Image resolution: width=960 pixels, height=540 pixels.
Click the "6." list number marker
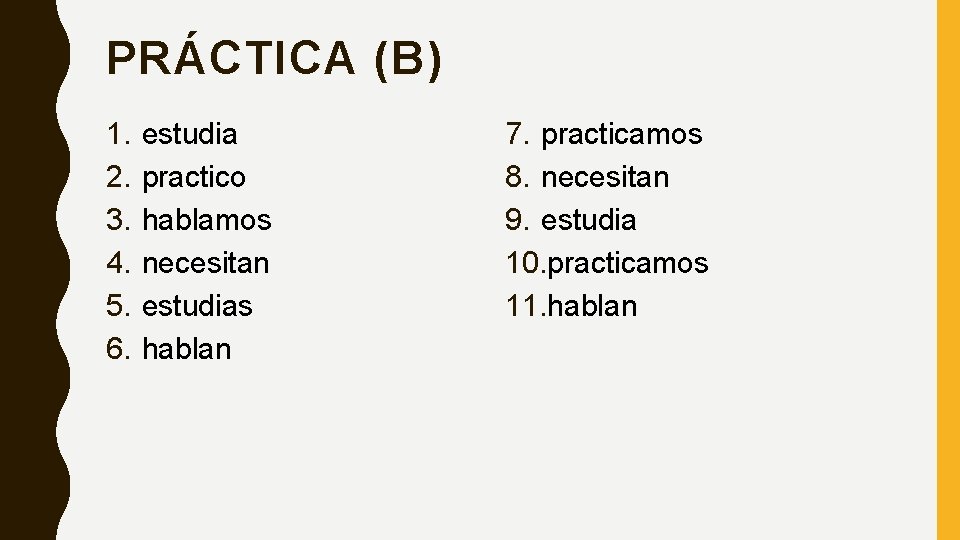[x=119, y=349]
